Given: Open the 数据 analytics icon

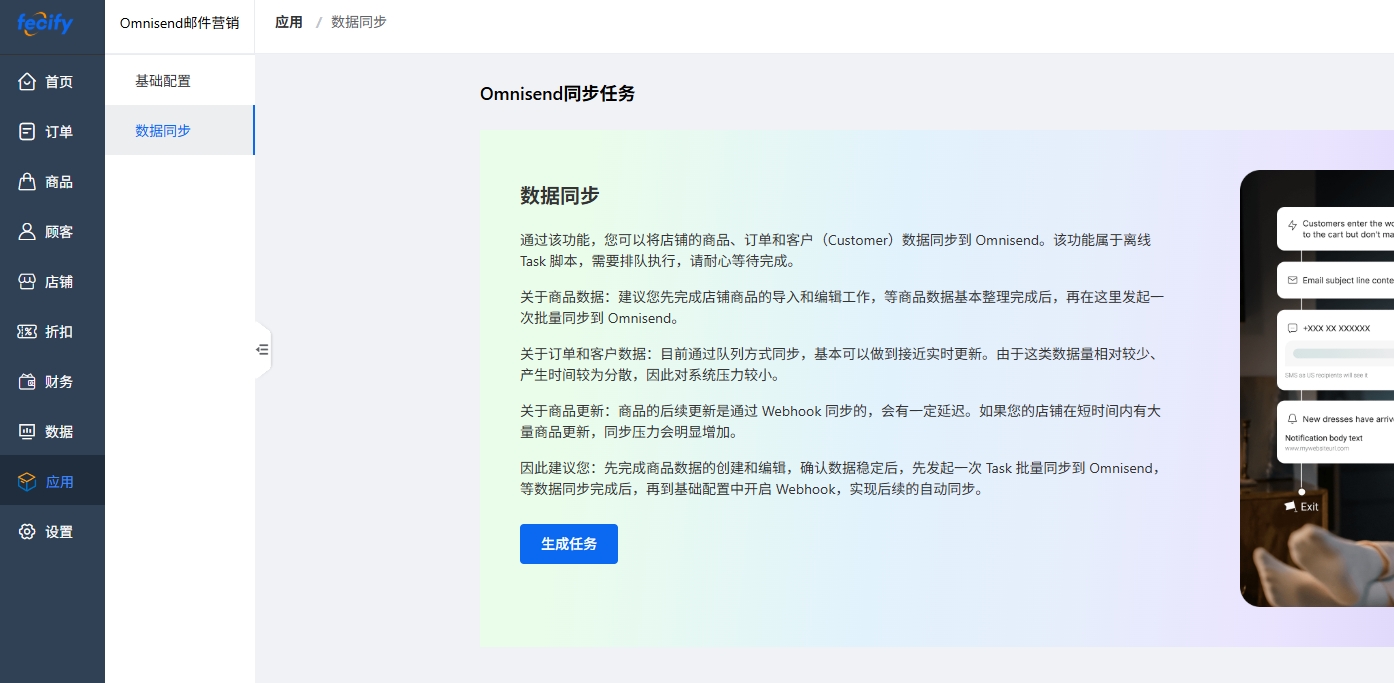Looking at the screenshot, I should point(28,432).
